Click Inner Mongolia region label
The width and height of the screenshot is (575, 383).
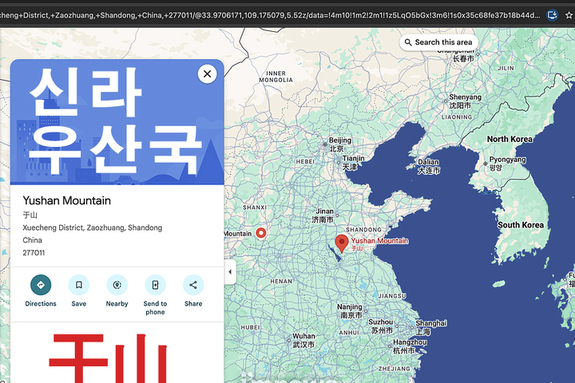pos(276,77)
